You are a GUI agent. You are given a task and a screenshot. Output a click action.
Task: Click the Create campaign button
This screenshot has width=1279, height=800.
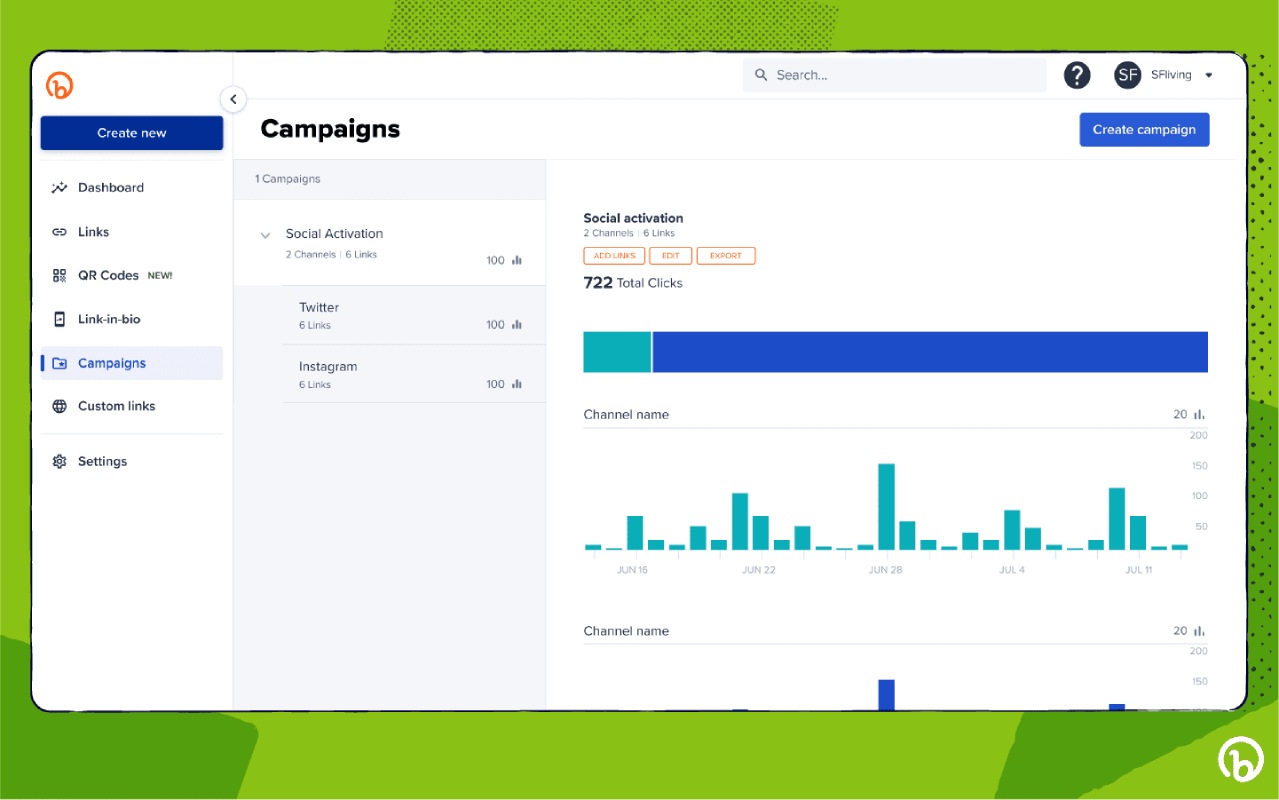point(1144,129)
